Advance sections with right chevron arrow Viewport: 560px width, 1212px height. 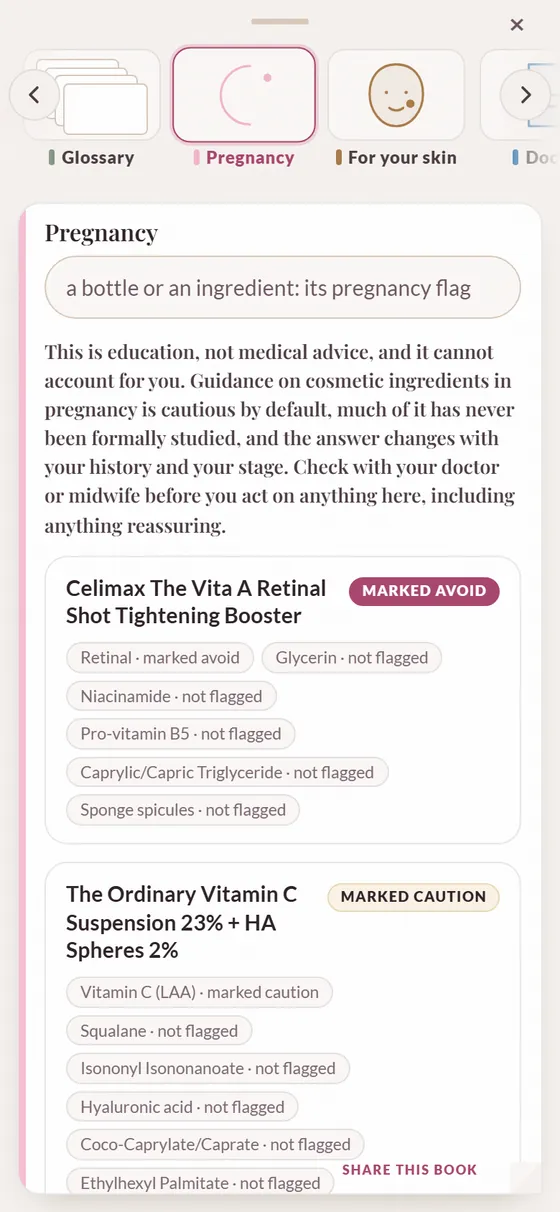(x=526, y=95)
